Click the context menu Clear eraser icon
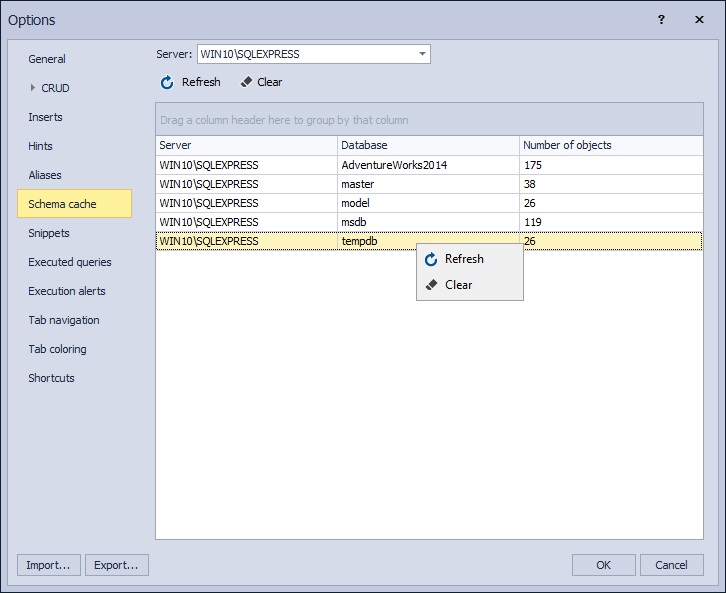This screenshot has width=726, height=593. click(431, 285)
